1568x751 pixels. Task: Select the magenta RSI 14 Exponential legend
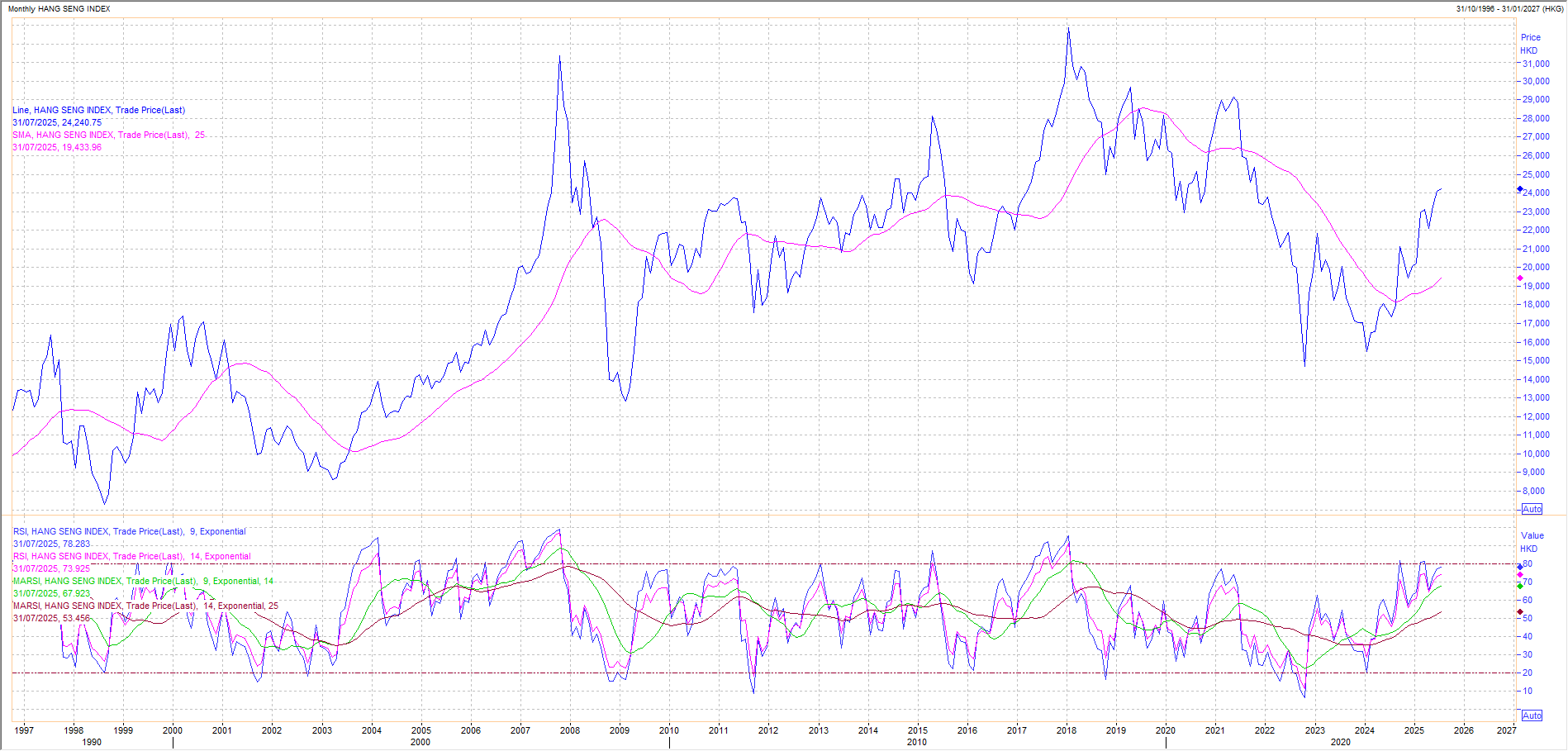click(131, 556)
